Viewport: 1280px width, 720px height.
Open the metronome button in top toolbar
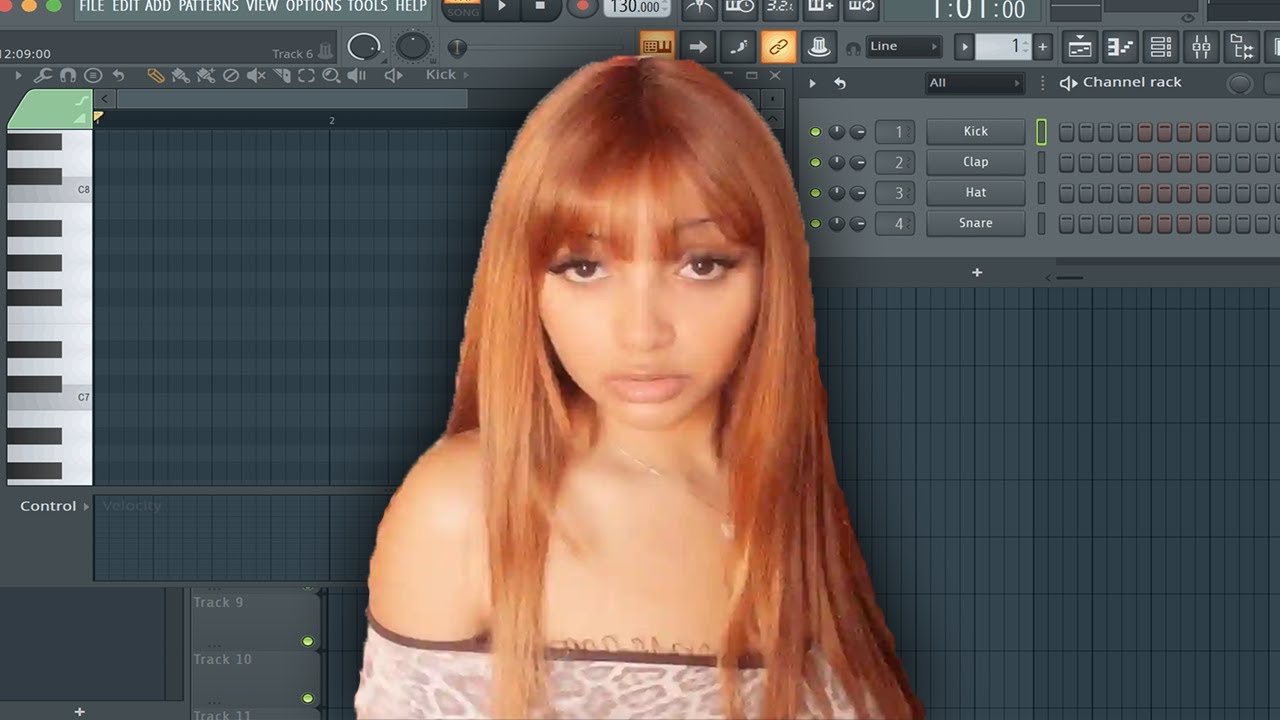pos(700,7)
